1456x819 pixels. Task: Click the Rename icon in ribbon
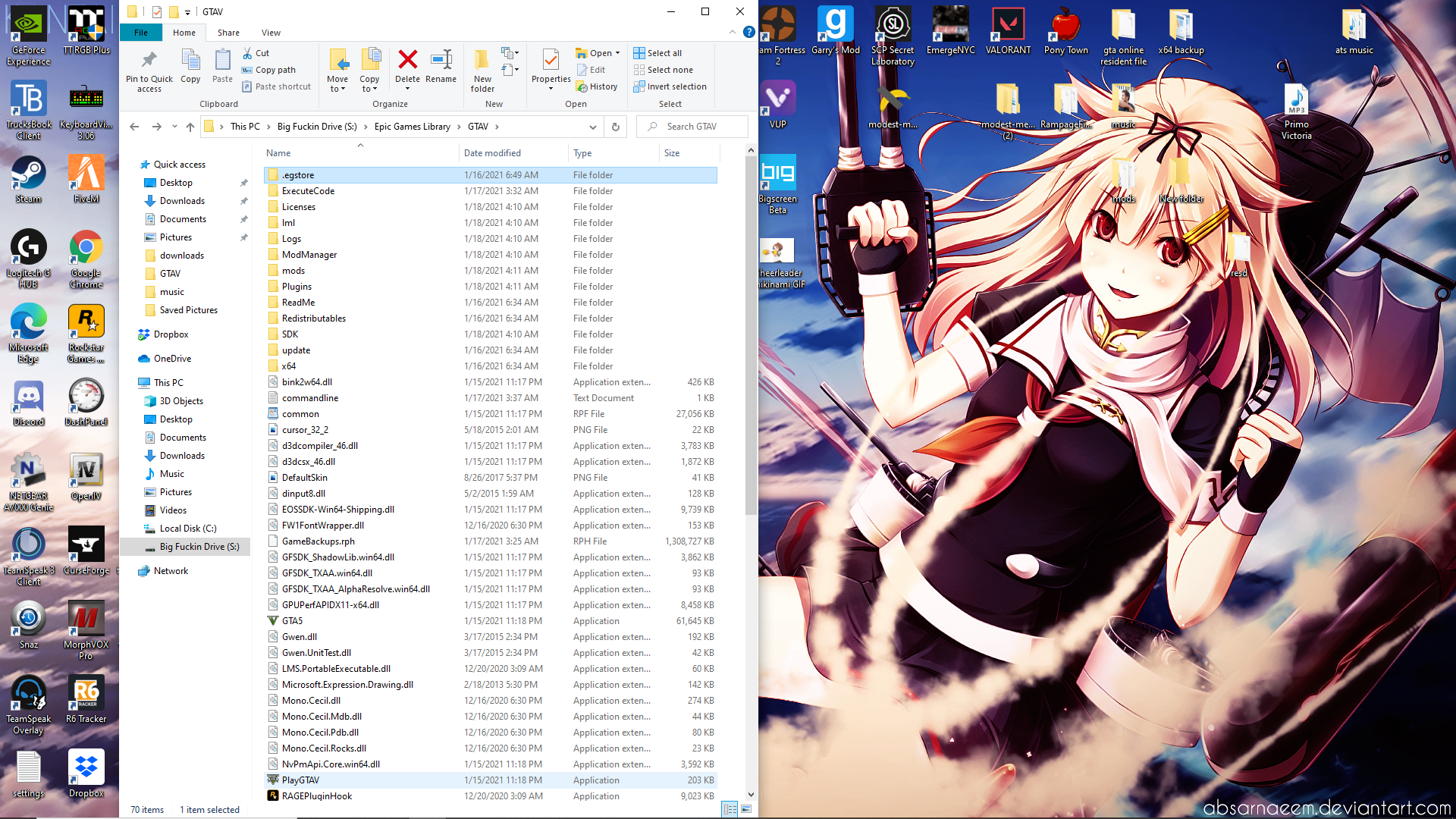click(441, 61)
